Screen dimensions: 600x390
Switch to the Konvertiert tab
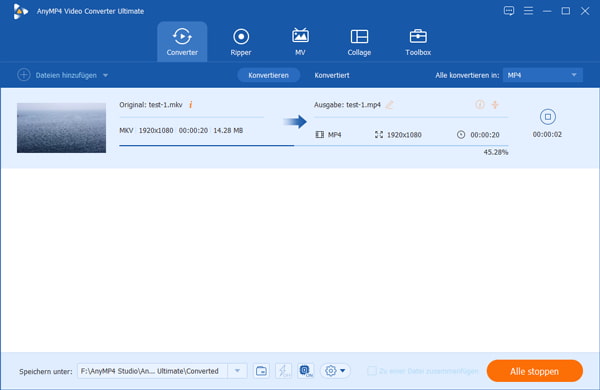[332, 75]
